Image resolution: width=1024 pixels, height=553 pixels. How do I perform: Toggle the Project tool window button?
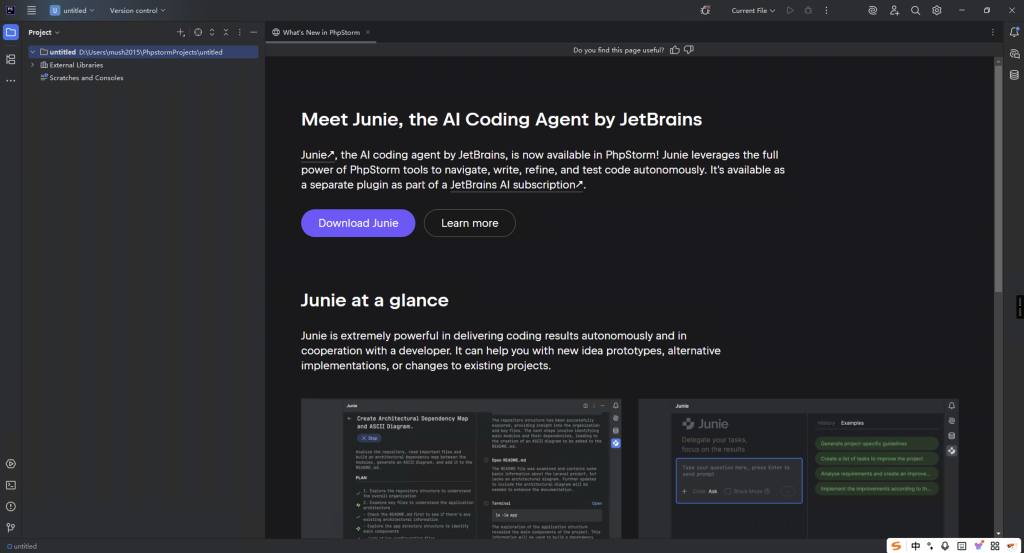pos(10,32)
